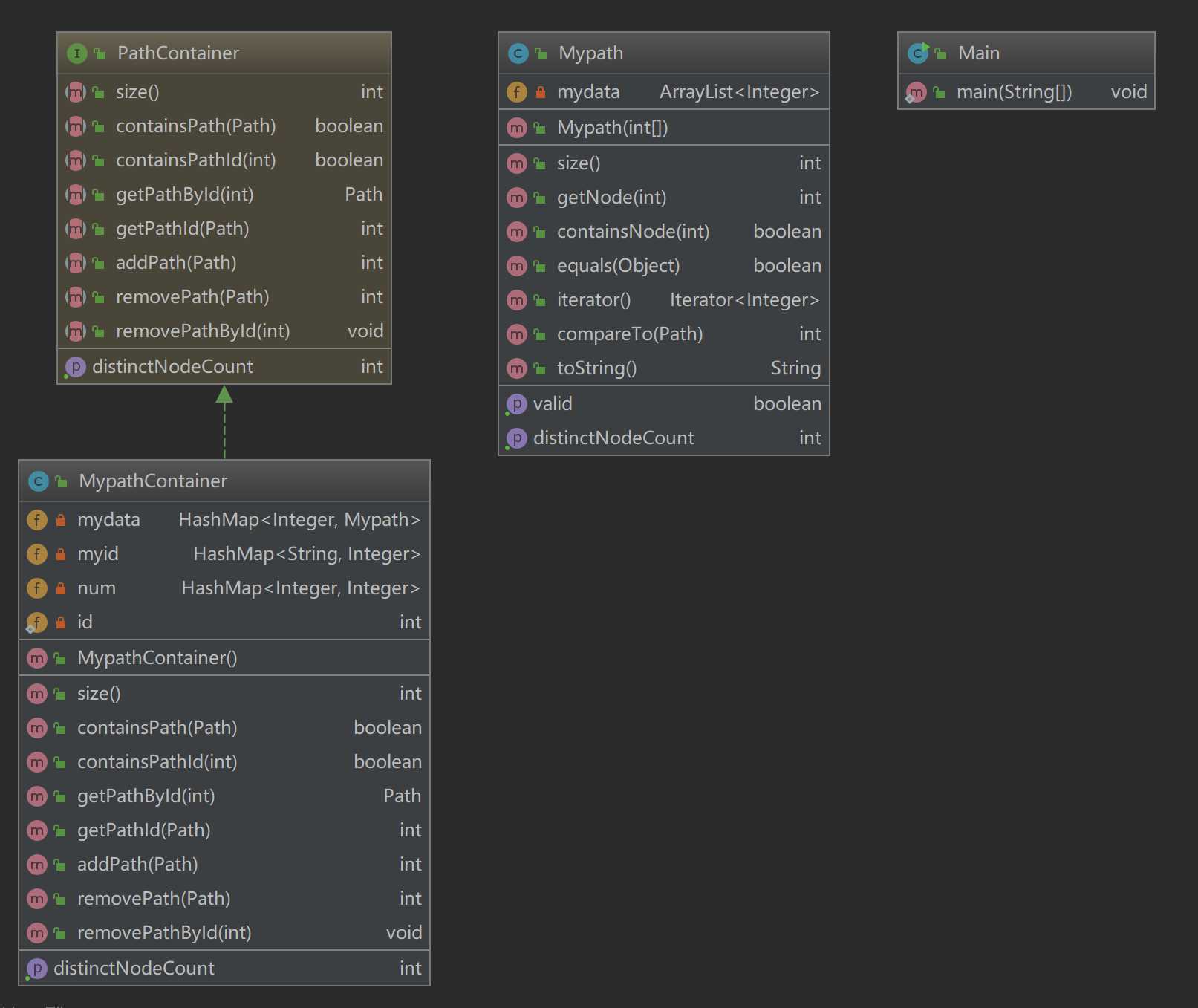This screenshot has width=1198, height=1008.
Task: Select main(String[]) method in Main
Action: pos(1015,92)
